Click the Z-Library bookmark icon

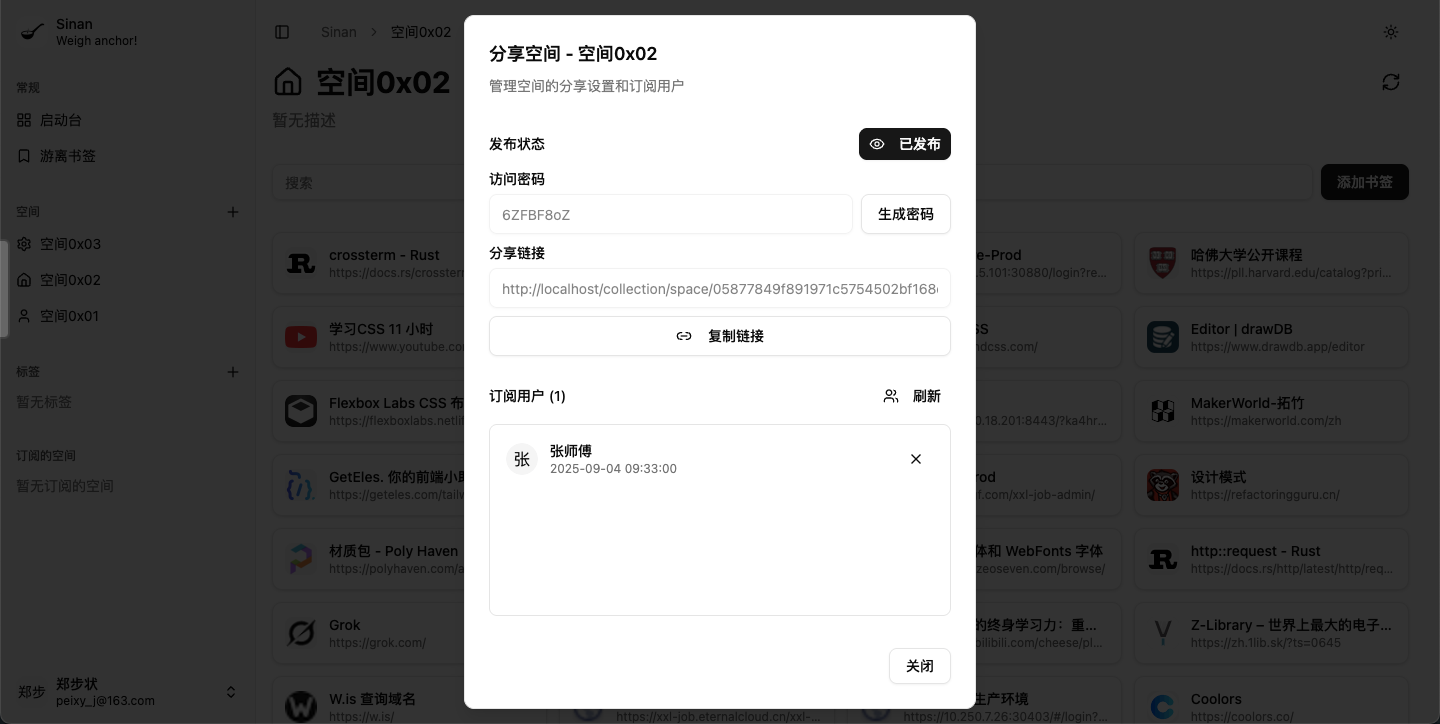1163,633
